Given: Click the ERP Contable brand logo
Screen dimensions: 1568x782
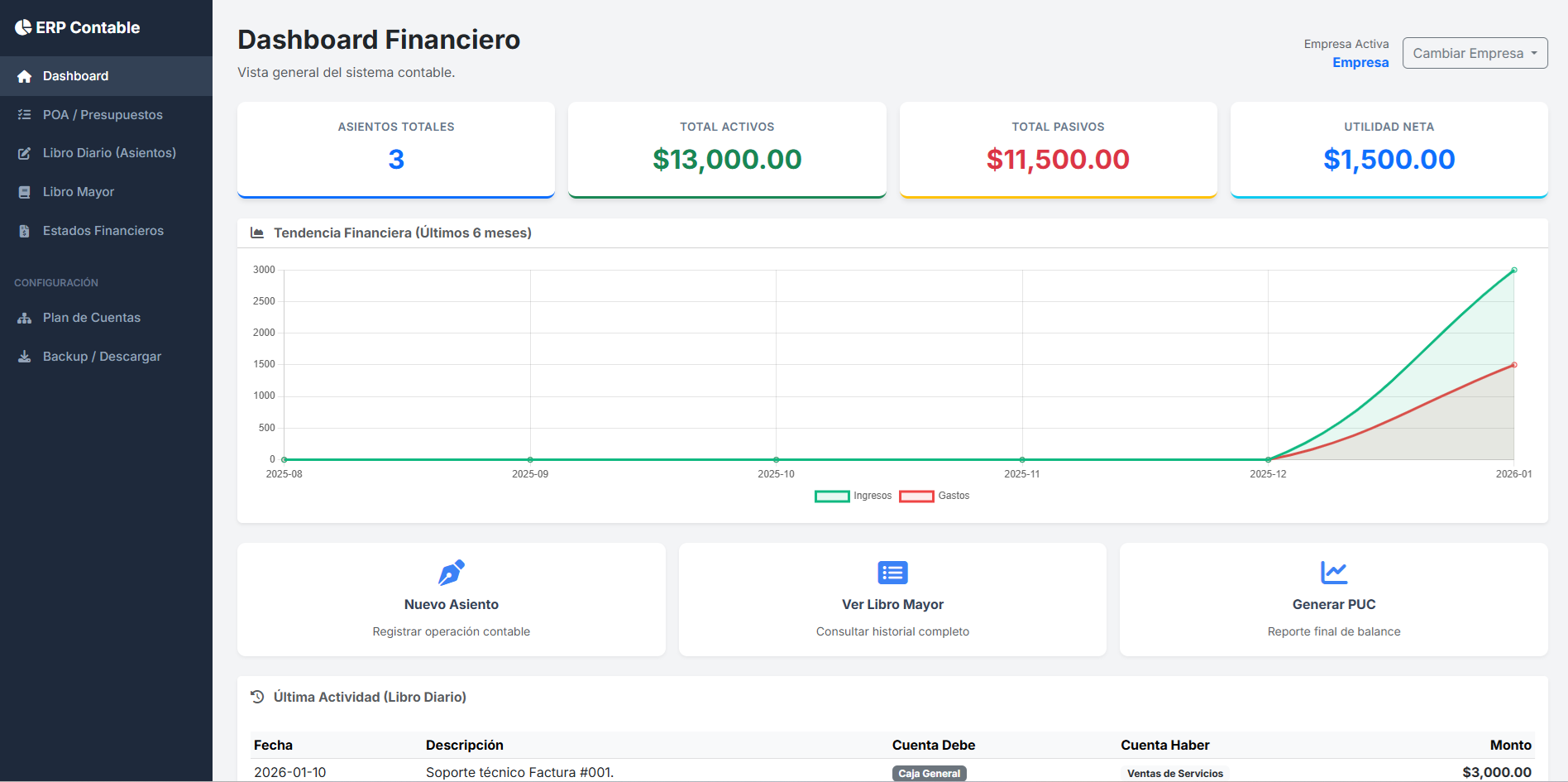Looking at the screenshot, I should pyautogui.click(x=78, y=27).
